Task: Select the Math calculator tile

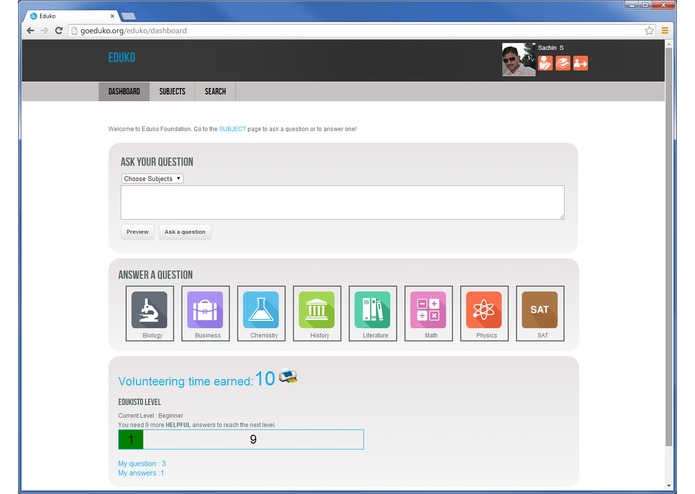Action: point(428,313)
